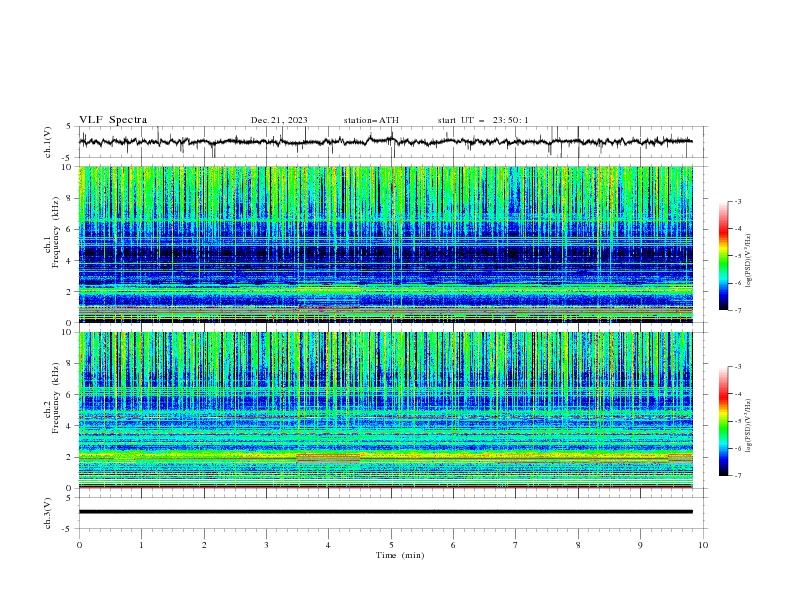This screenshot has height=612, width=792.
Task: Click the "-7" label on the ch.2 colorbar
Action: [x=738, y=475]
